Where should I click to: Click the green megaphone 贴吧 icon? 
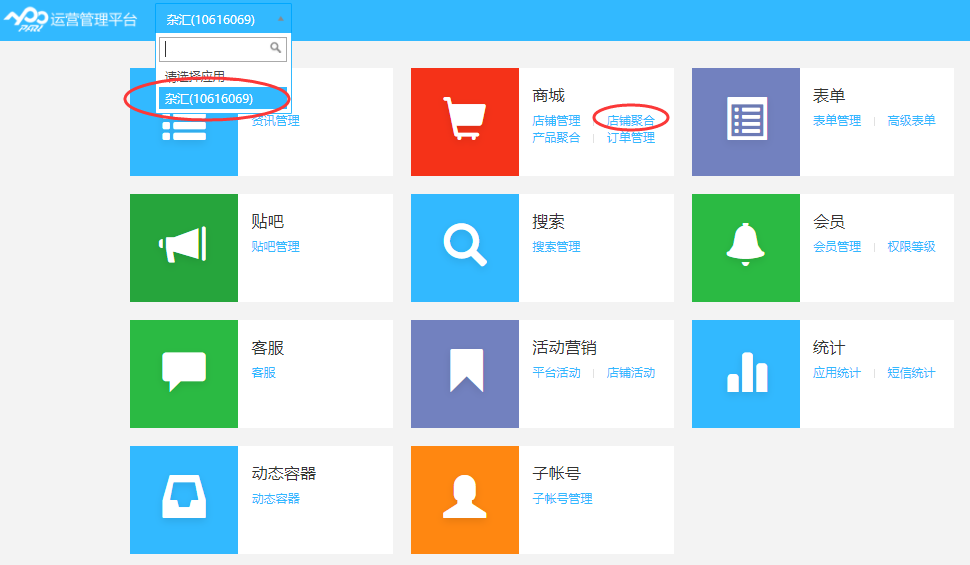(x=183, y=248)
